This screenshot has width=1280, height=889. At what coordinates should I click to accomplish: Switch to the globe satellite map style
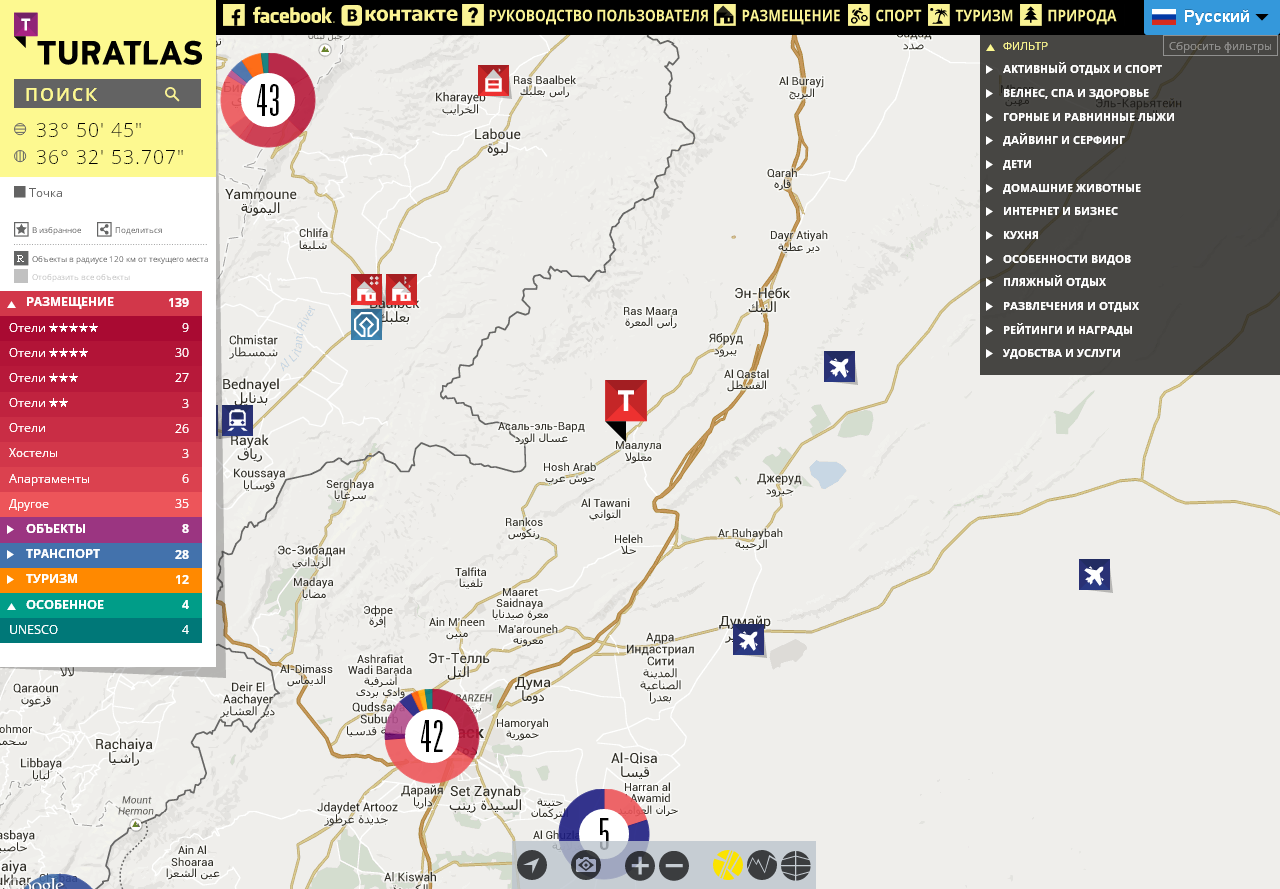(796, 865)
